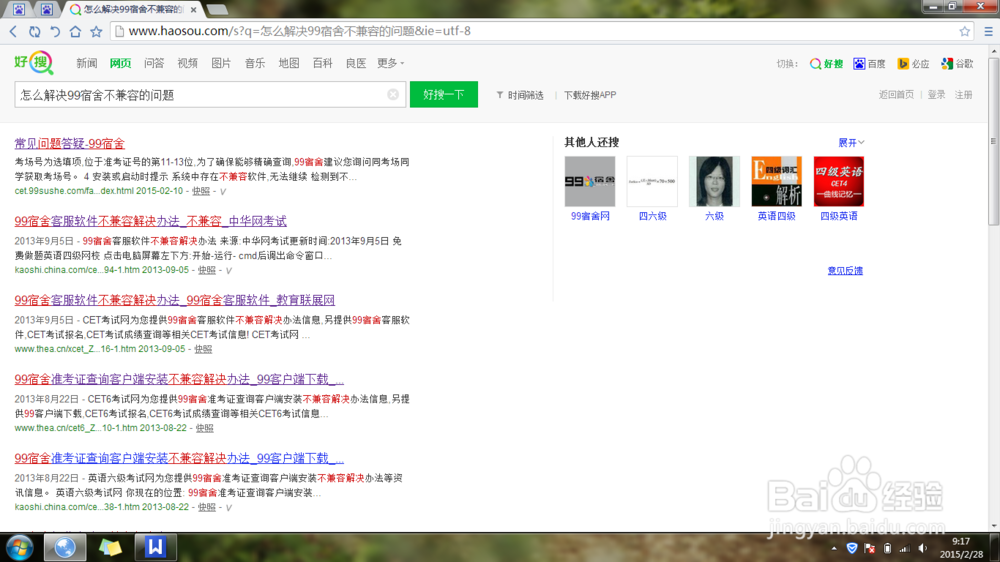Select the 良医 search category
The height and width of the screenshot is (562, 1000).
pos(356,63)
